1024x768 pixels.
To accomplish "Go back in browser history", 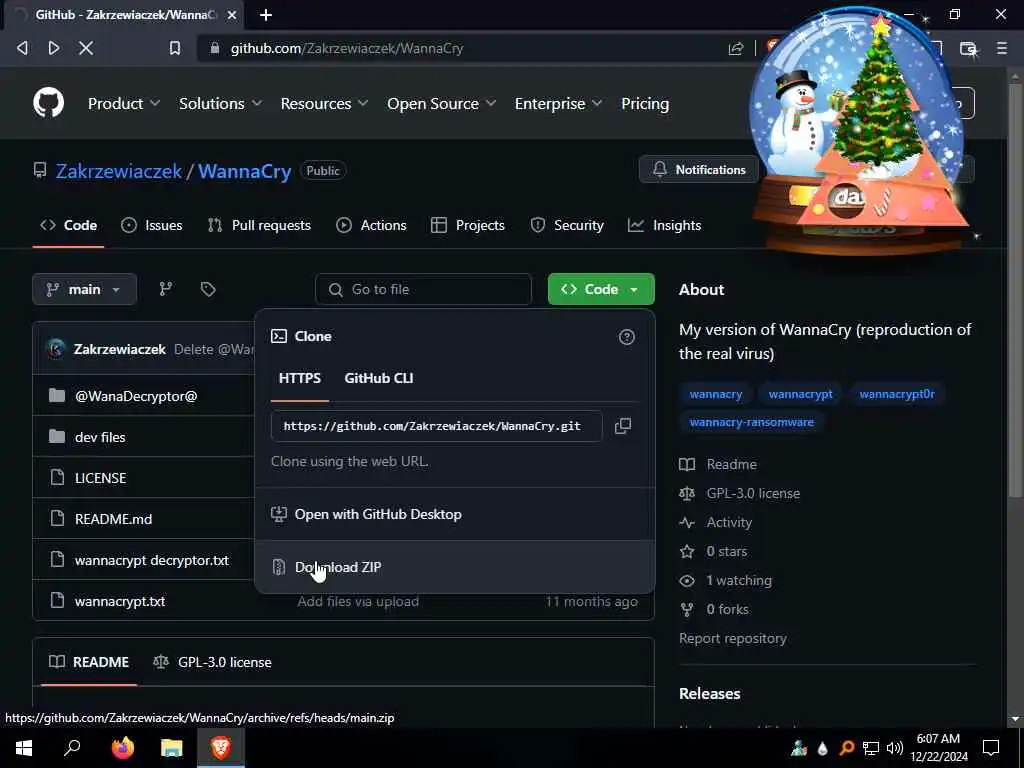I will (x=22, y=48).
